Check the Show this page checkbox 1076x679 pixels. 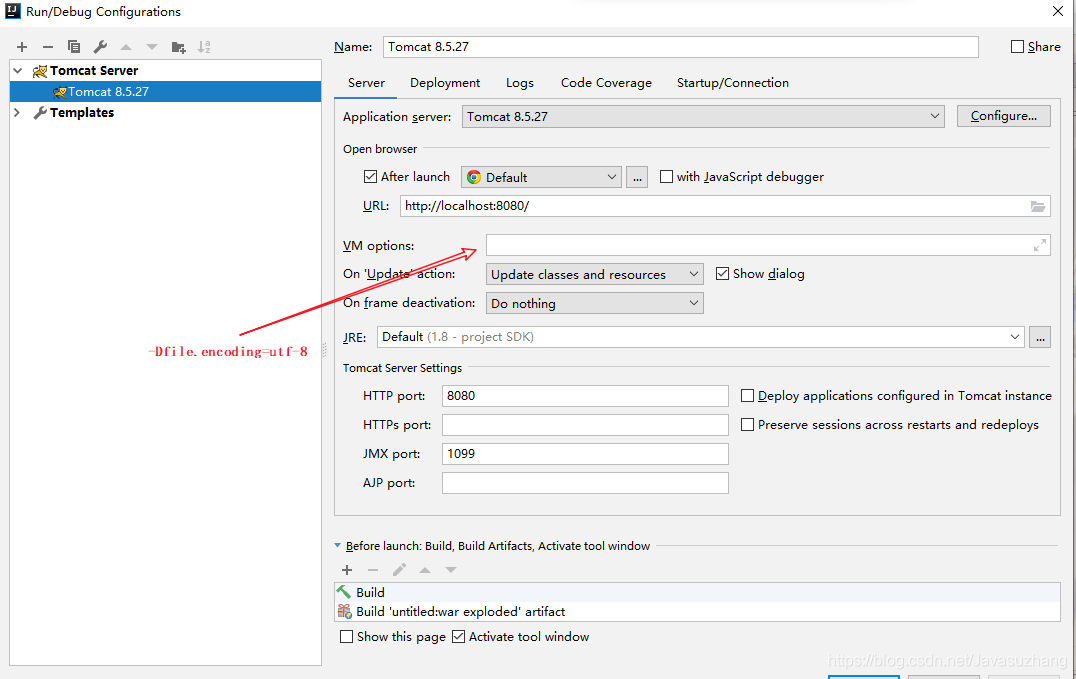(347, 636)
